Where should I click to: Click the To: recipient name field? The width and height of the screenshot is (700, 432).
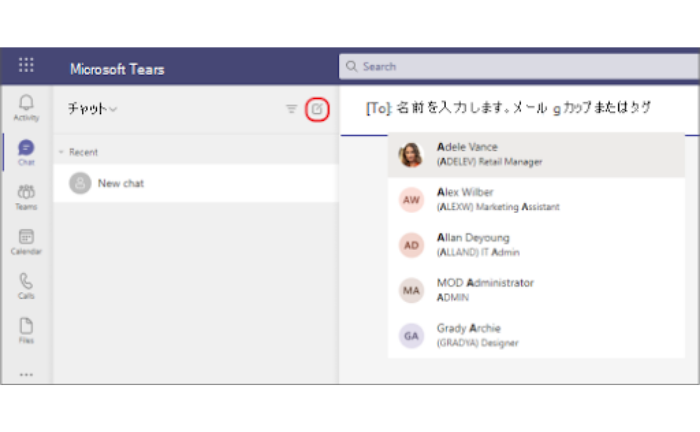pos(520,108)
